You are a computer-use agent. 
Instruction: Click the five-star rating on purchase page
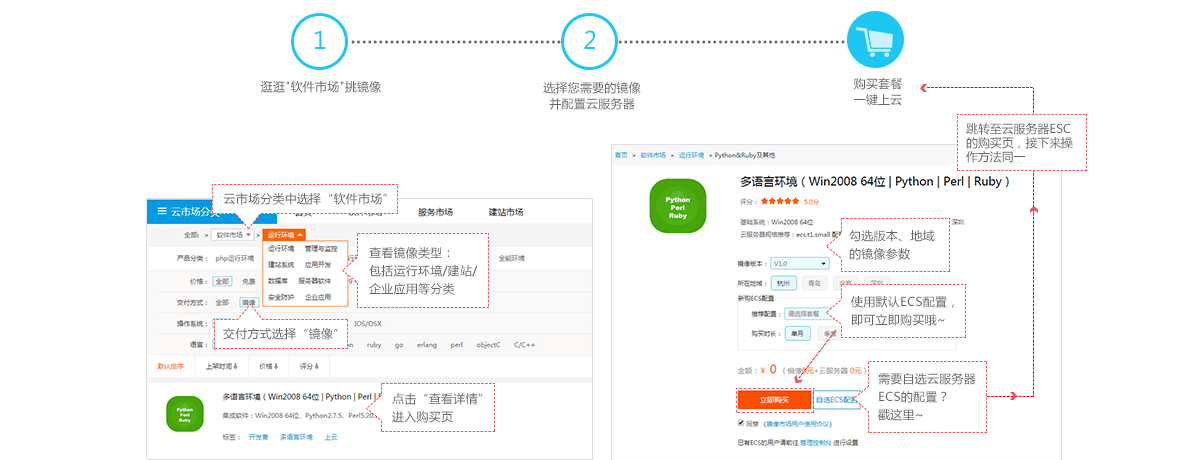click(780, 201)
